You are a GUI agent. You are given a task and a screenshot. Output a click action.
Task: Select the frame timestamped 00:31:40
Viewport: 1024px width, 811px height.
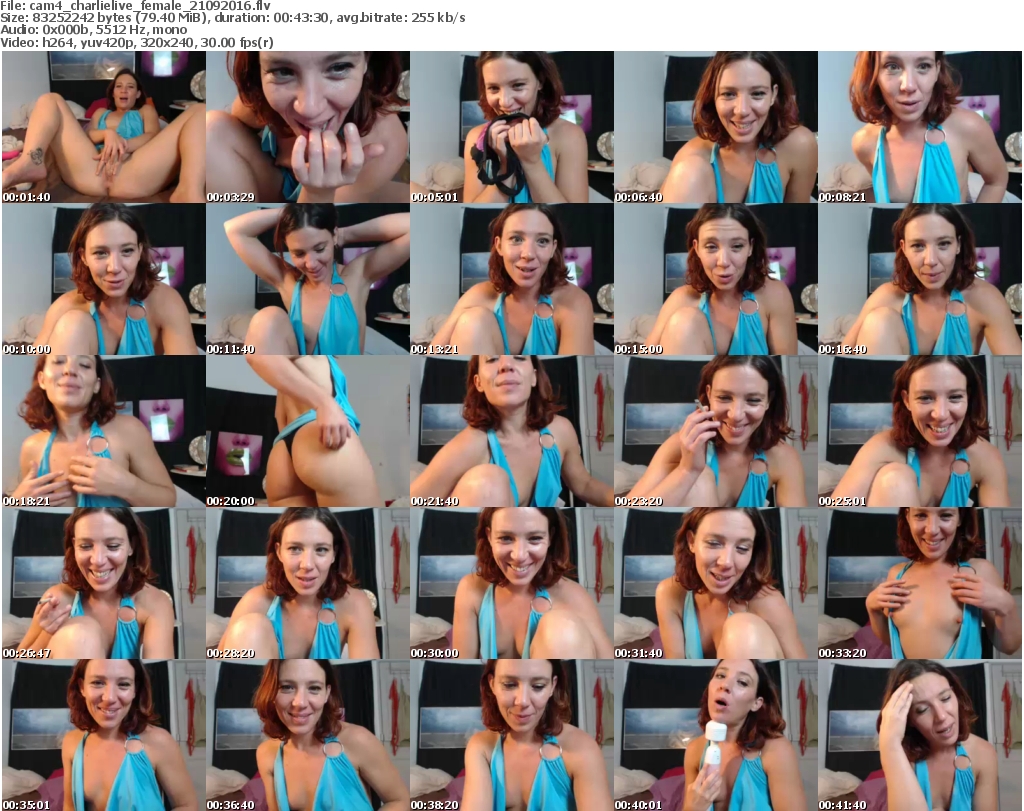[715, 583]
